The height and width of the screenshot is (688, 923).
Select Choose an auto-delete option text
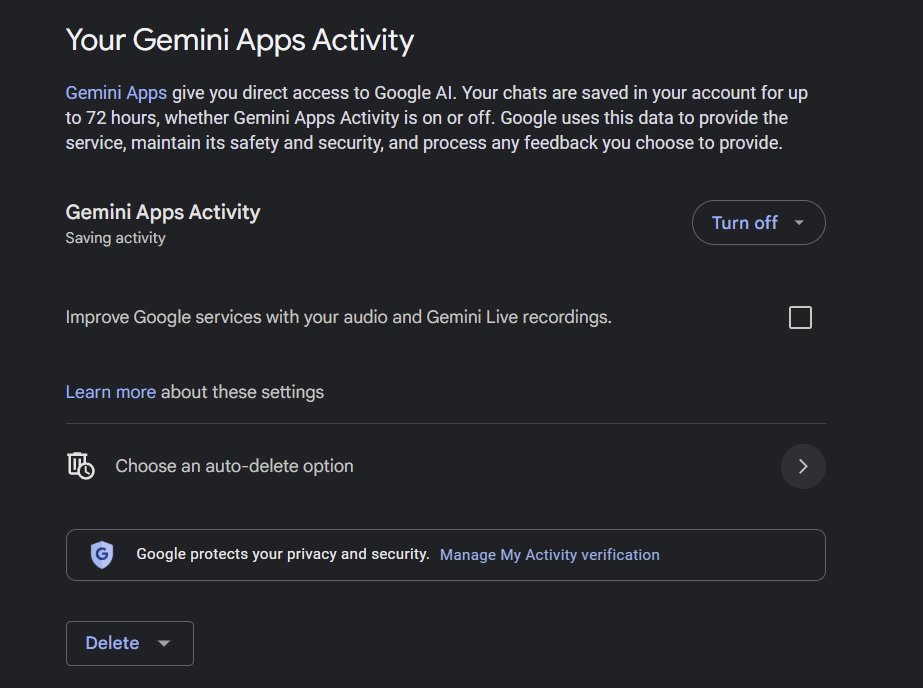tap(234, 466)
